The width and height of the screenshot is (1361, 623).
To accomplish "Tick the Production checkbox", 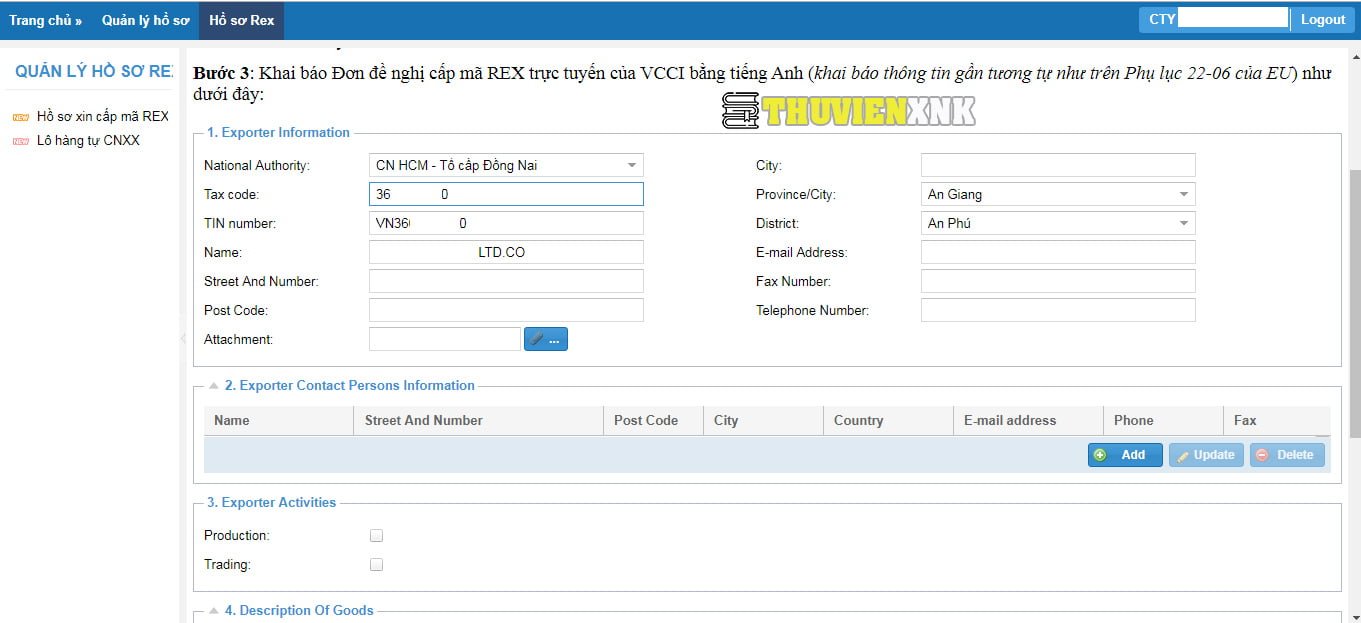I will pyautogui.click(x=377, y=535).
